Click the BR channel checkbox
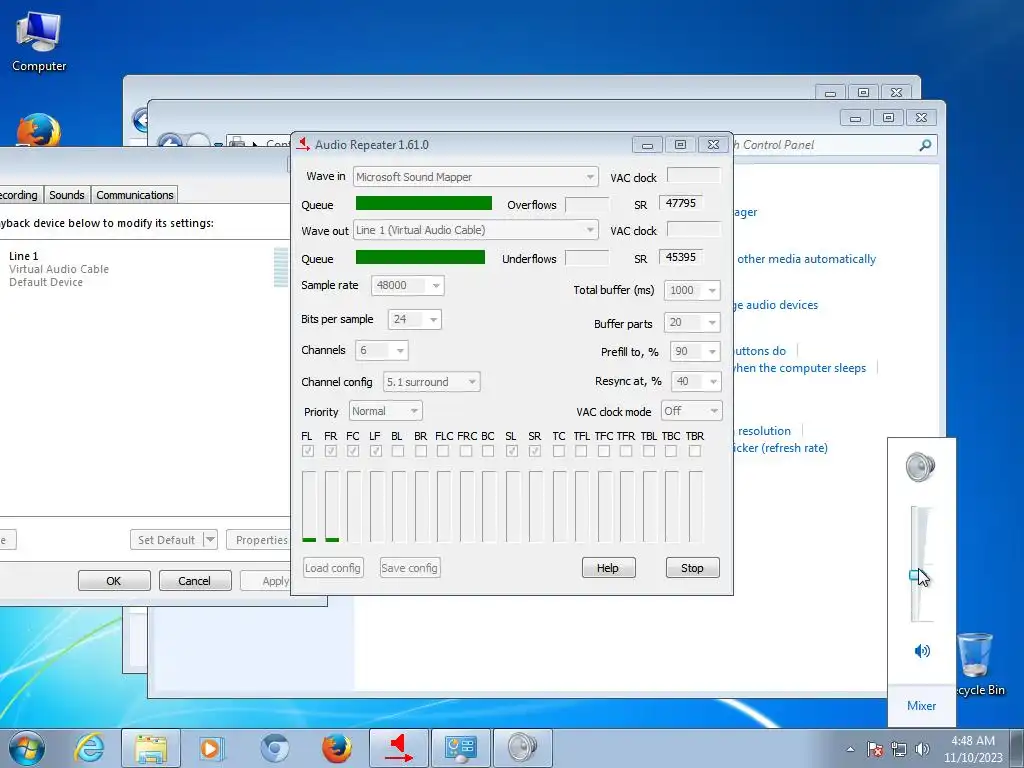 (x=421, y=451)
